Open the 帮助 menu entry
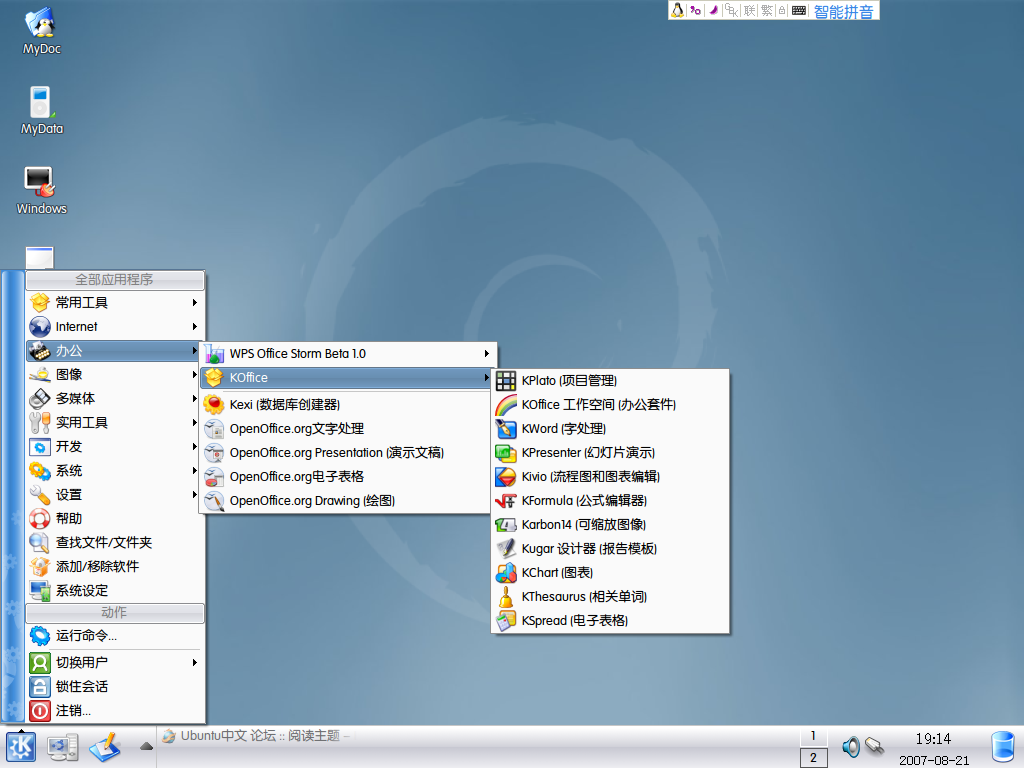The width and height of the screenshot is (1024, 768). pyautogui.click(x=114, y=519)
